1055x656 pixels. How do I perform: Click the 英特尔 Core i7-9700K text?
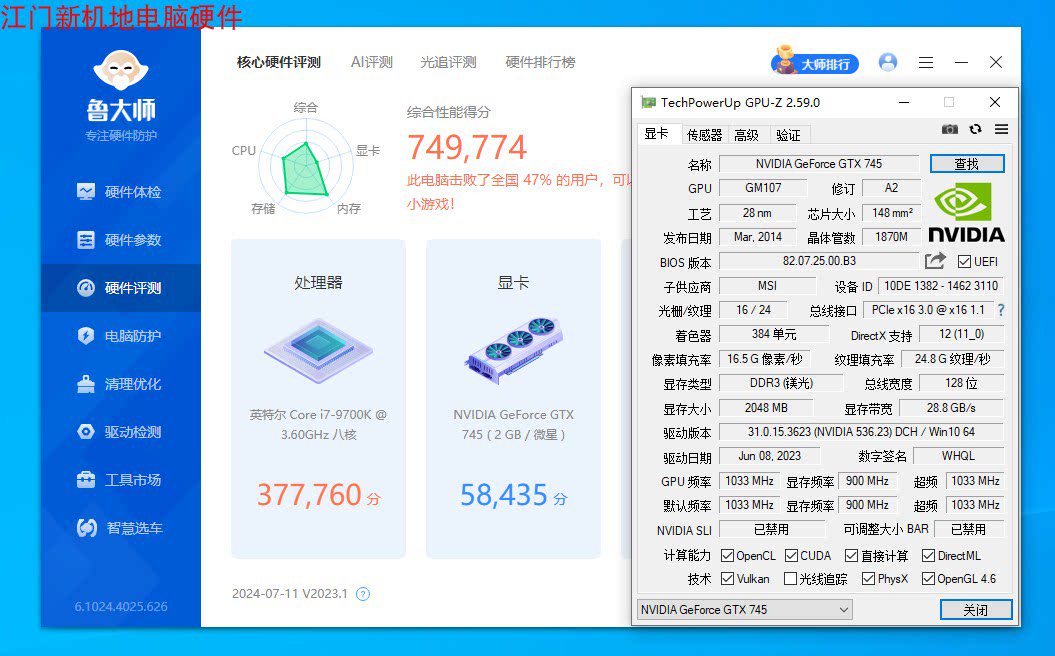(x=318, y=425)
